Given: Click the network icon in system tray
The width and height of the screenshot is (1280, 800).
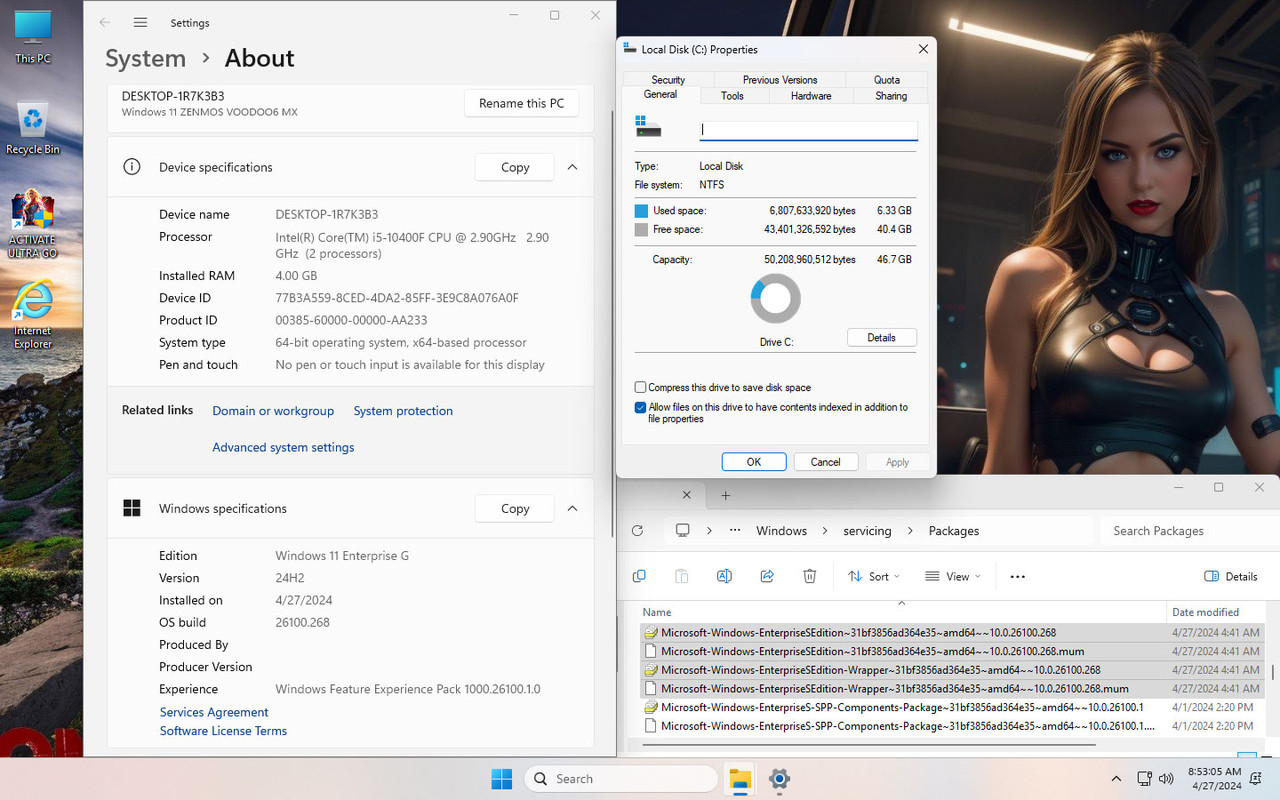Looking at the screenshot, I should pos(1145,779).
